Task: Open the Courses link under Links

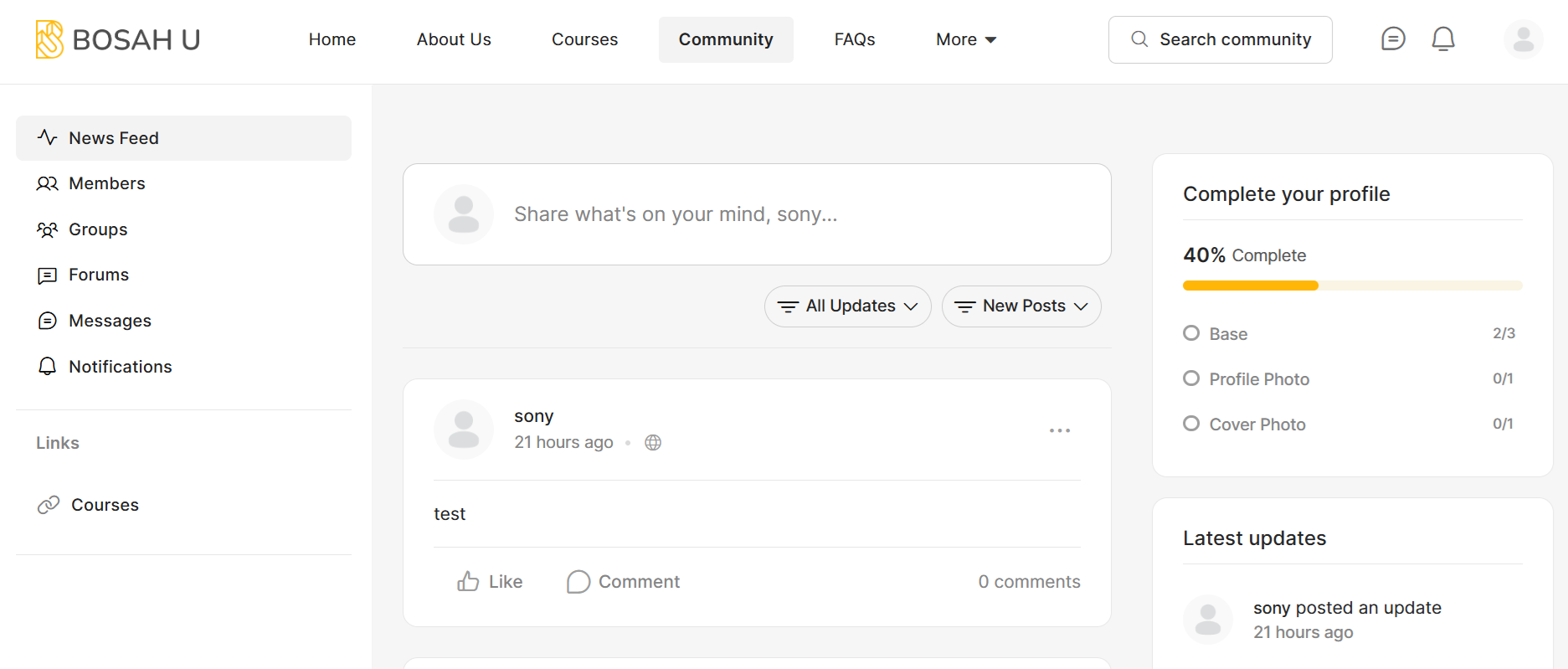Action: [105, 505]
